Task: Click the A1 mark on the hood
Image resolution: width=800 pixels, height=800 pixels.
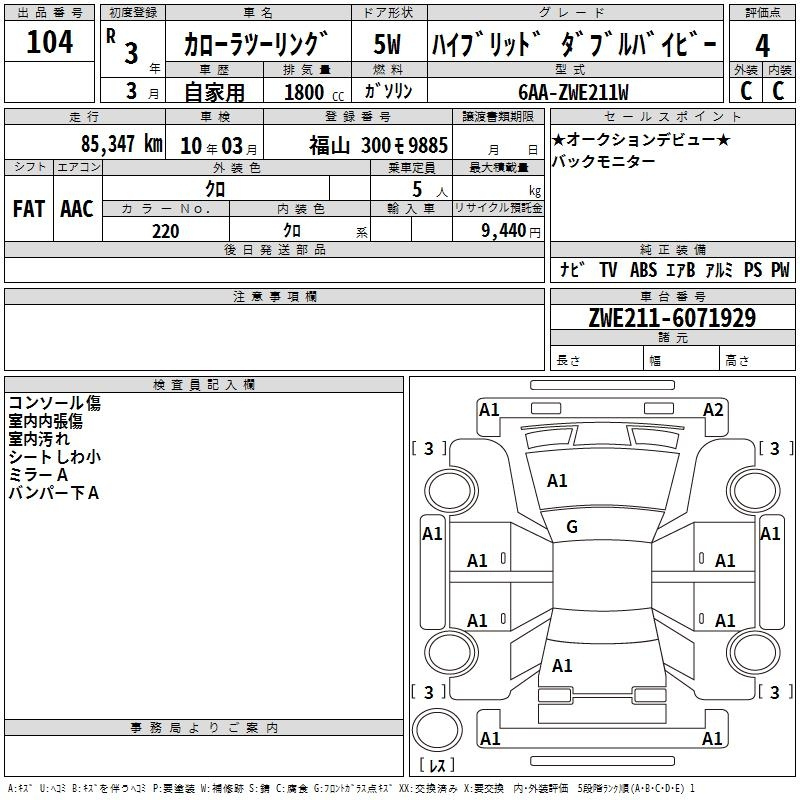Action: click(557, 480)
